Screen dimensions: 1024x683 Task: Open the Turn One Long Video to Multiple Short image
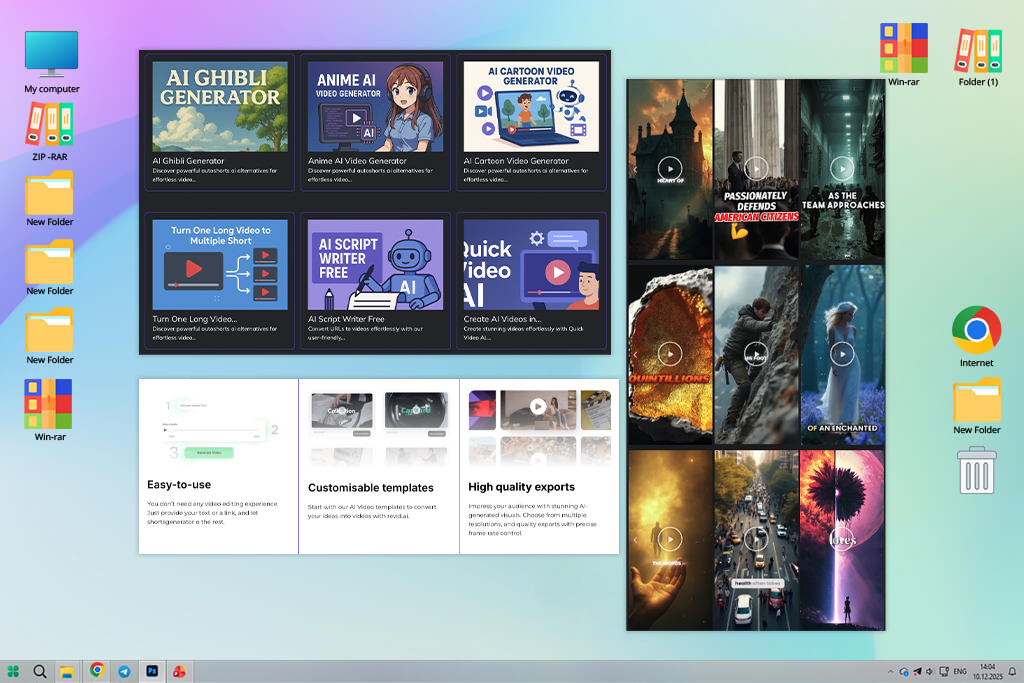point(220,264)
